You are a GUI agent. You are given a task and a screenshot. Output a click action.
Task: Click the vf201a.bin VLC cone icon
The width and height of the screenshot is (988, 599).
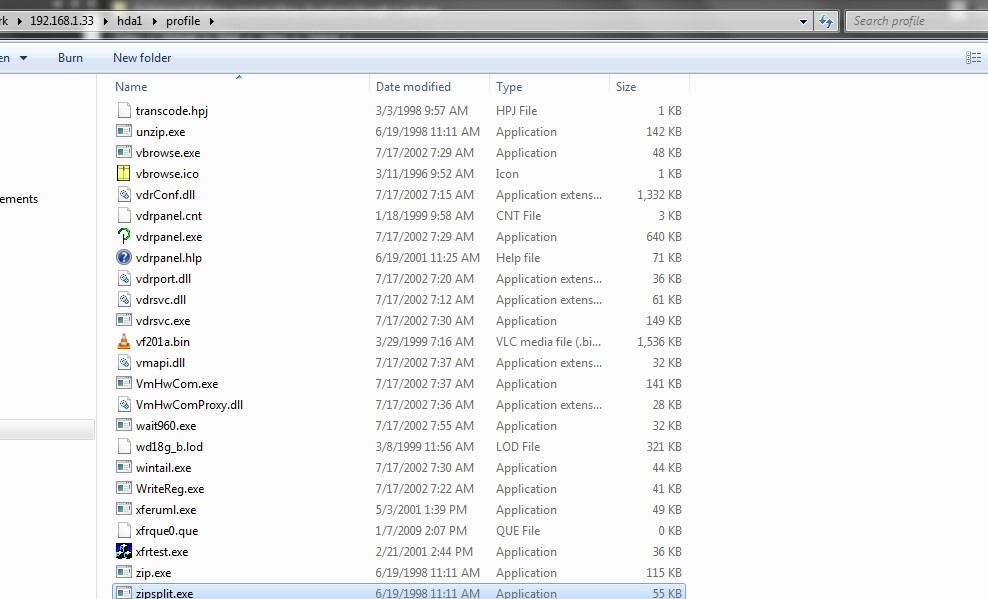(x=124, y=342)
